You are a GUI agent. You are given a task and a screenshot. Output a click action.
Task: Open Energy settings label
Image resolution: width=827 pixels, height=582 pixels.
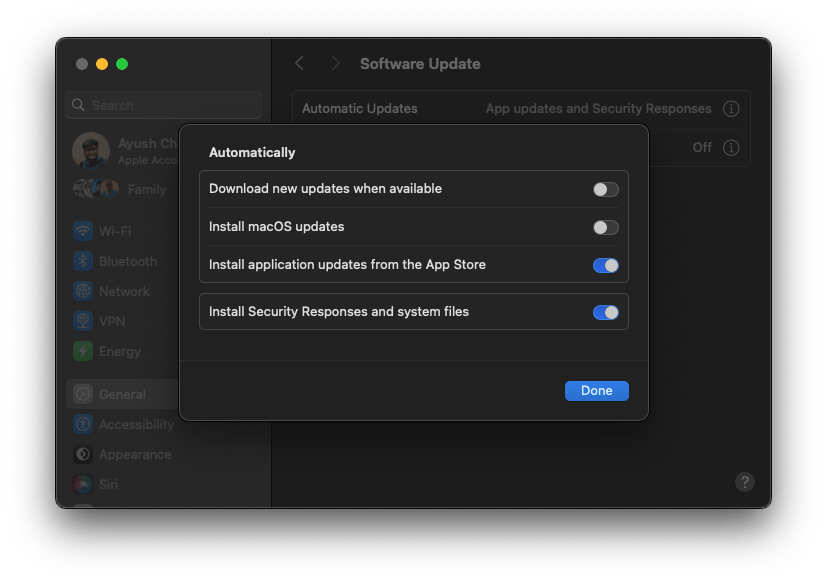pos(120,352)
